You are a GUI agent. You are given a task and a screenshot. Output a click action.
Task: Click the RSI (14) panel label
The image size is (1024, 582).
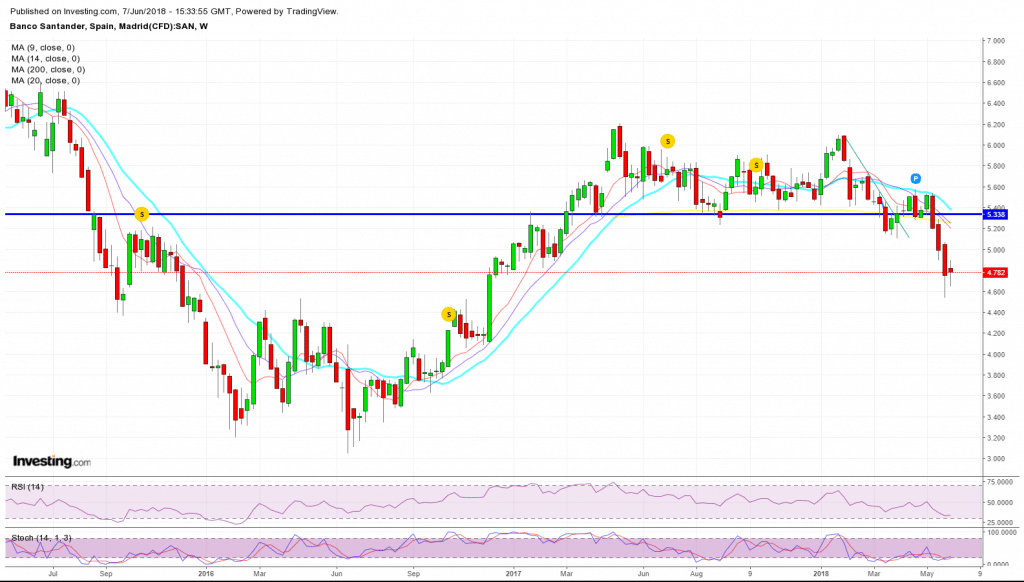click(x=27, y=487)
